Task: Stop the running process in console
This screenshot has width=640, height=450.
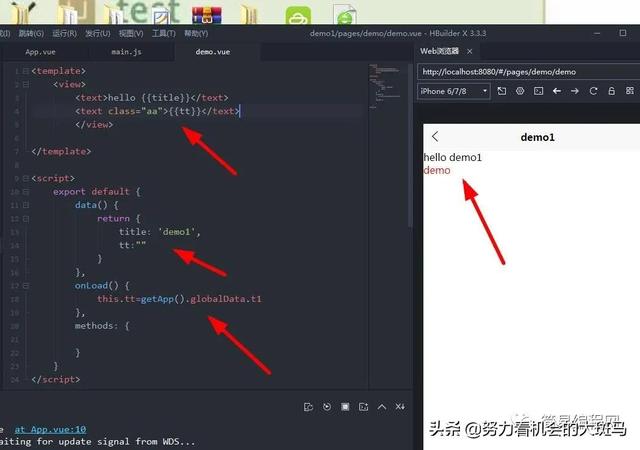Action: coord(345,407)
